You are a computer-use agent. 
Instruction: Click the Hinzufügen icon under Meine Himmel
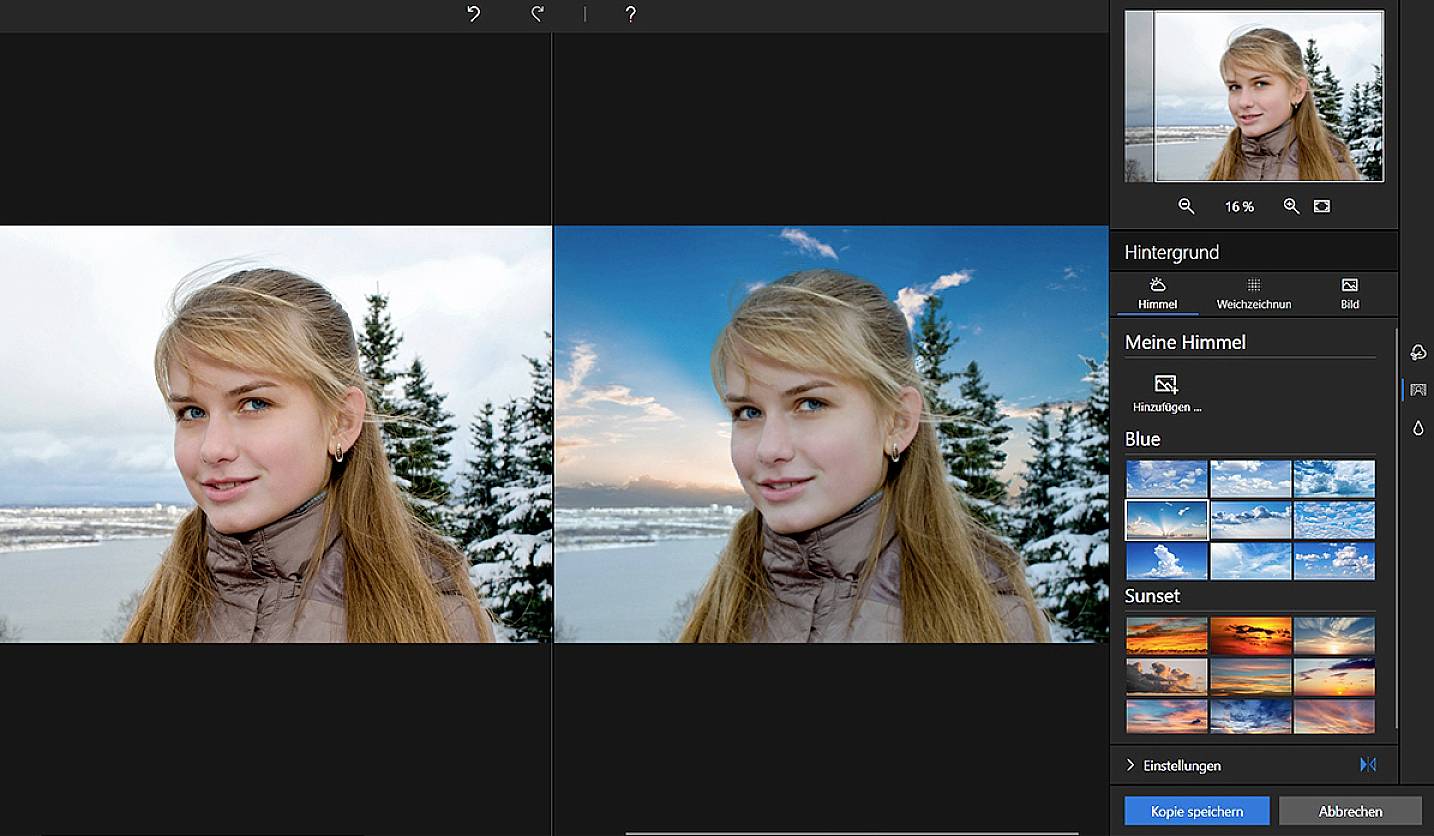pos(1165,383)
